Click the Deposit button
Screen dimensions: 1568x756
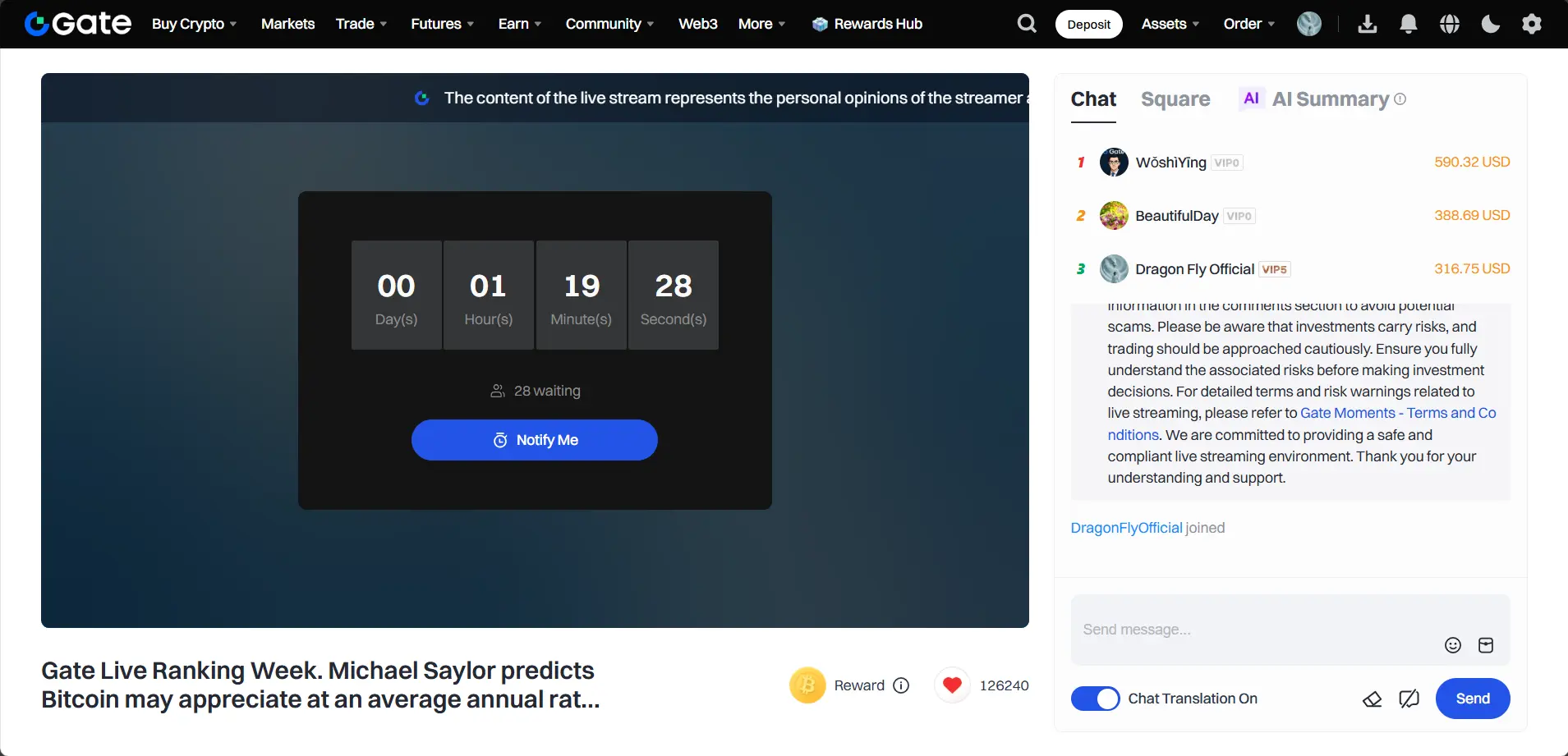click(1089, 24)
